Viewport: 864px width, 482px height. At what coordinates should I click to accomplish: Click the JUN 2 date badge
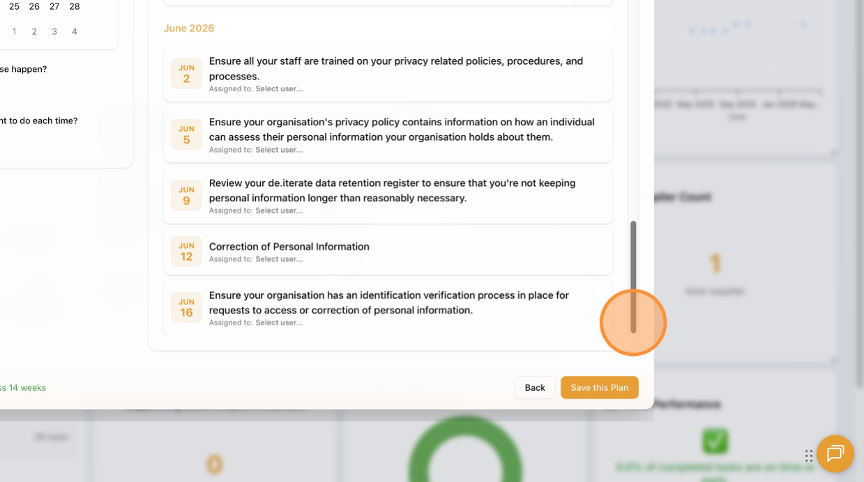(186, 73)
